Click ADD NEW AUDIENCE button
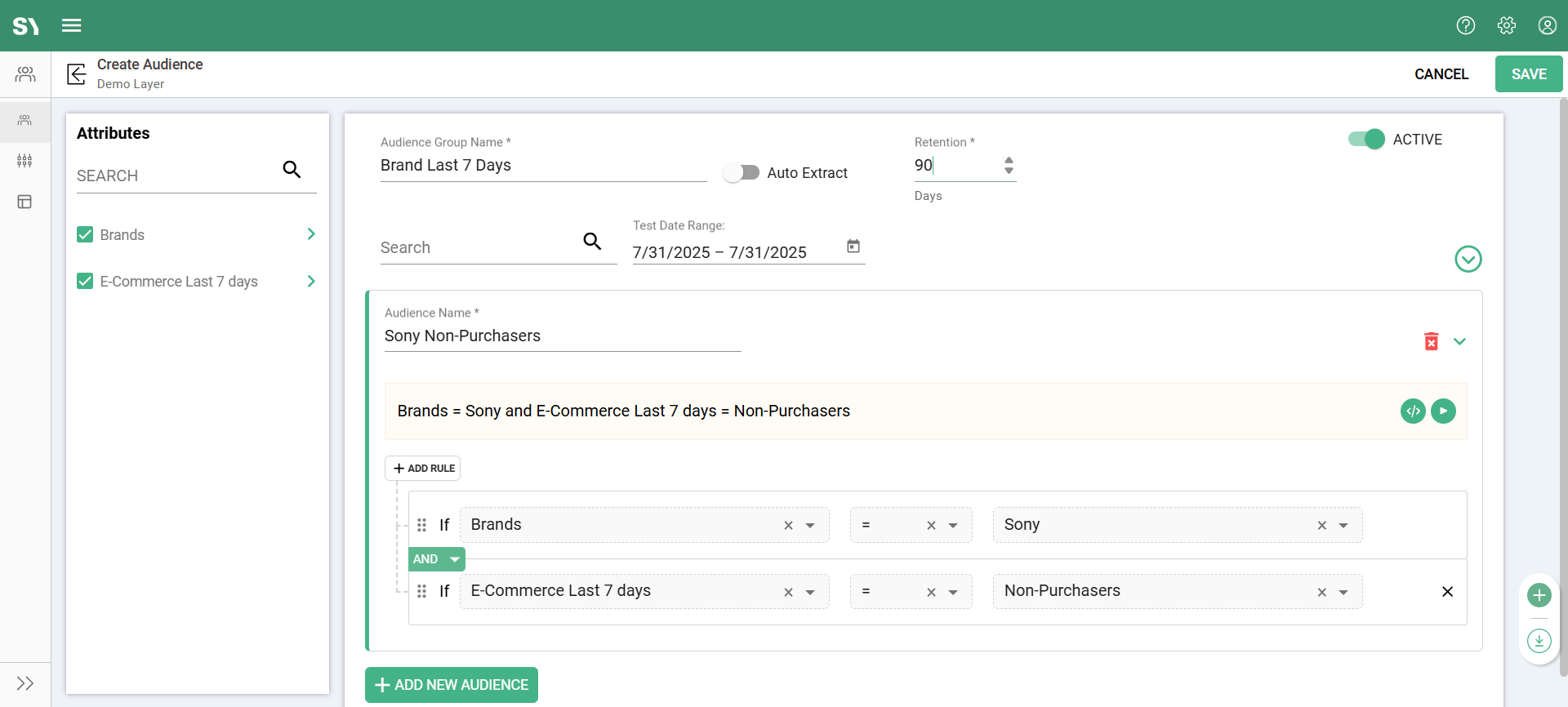 pos(452,685)
